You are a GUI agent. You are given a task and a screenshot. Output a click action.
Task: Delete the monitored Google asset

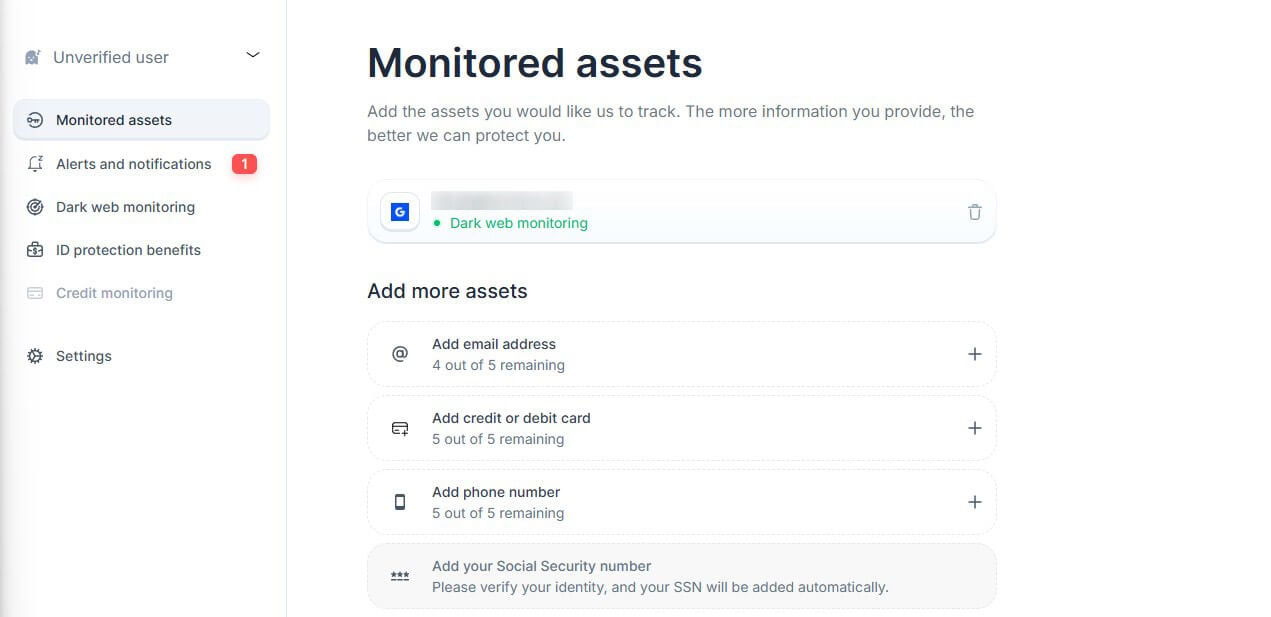click(x=974, y=211)
